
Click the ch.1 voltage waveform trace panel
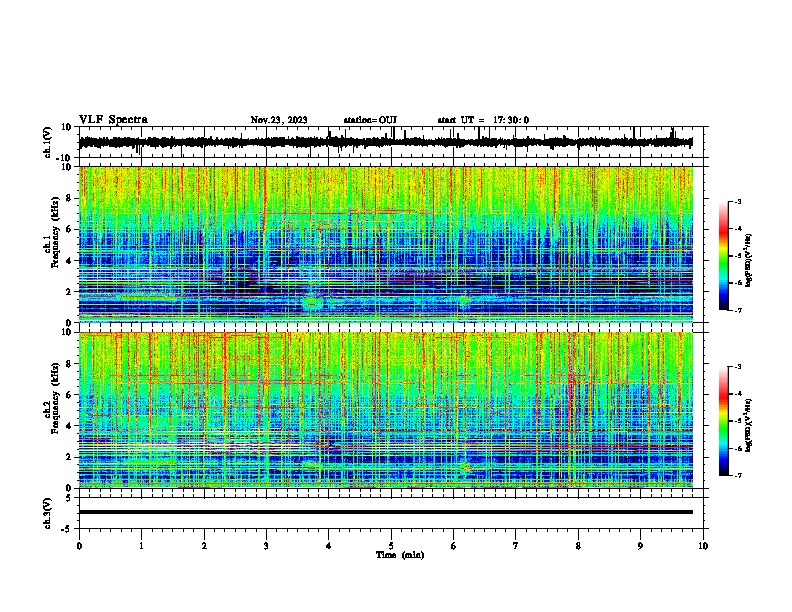coord(391,142)
